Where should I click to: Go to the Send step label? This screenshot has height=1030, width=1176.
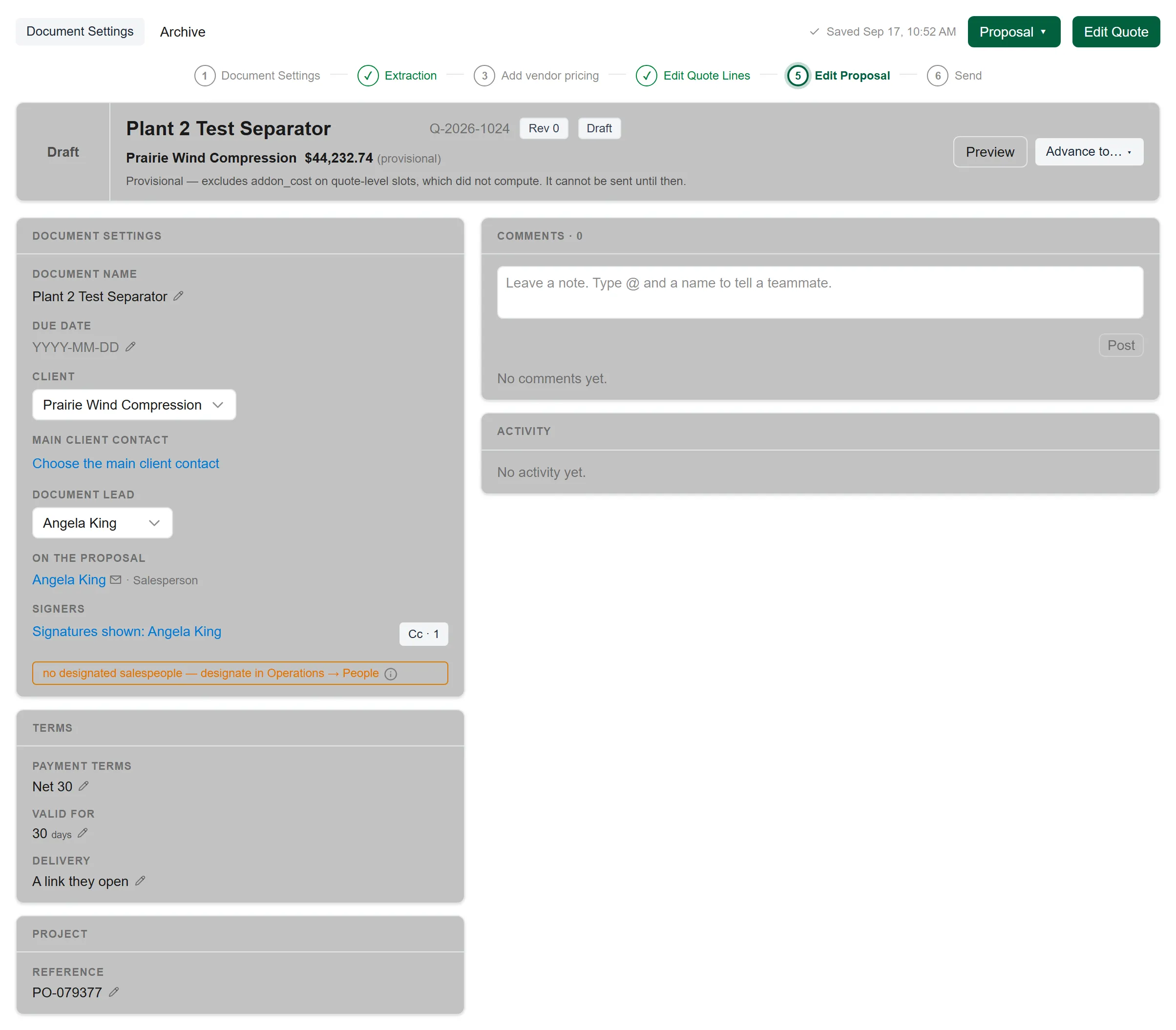tap(968, 75)
